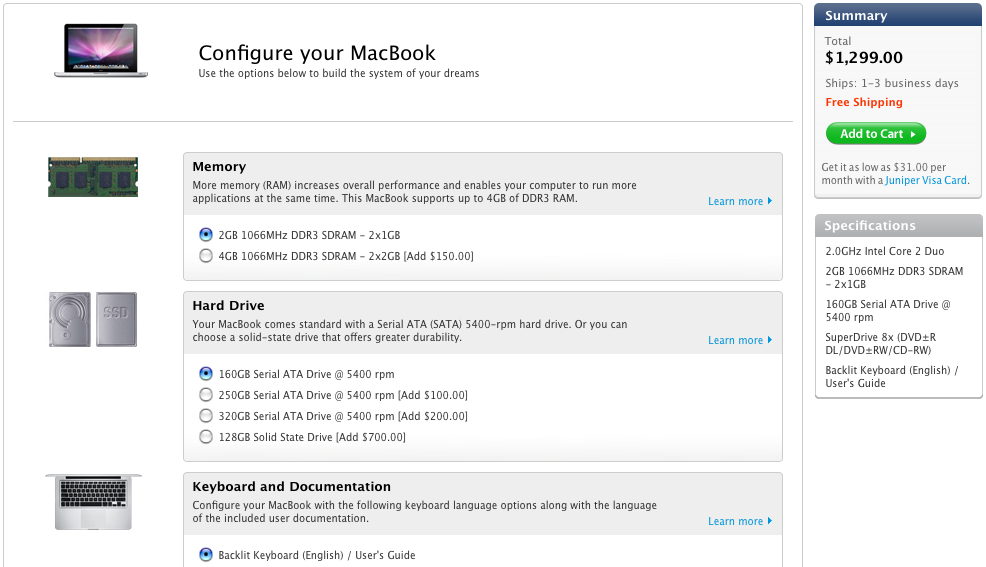The image size is (986, 567).
Task: Click the Free Shipping text
Action: pyautogui.click(x=864, y=102)
